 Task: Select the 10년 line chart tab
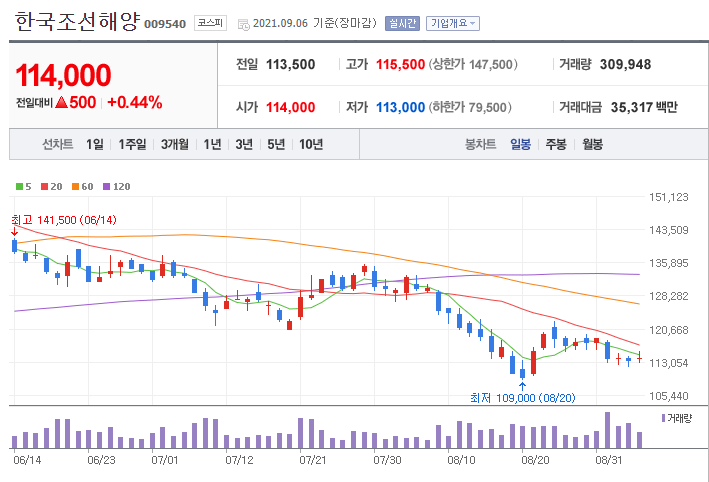point(311,144)
